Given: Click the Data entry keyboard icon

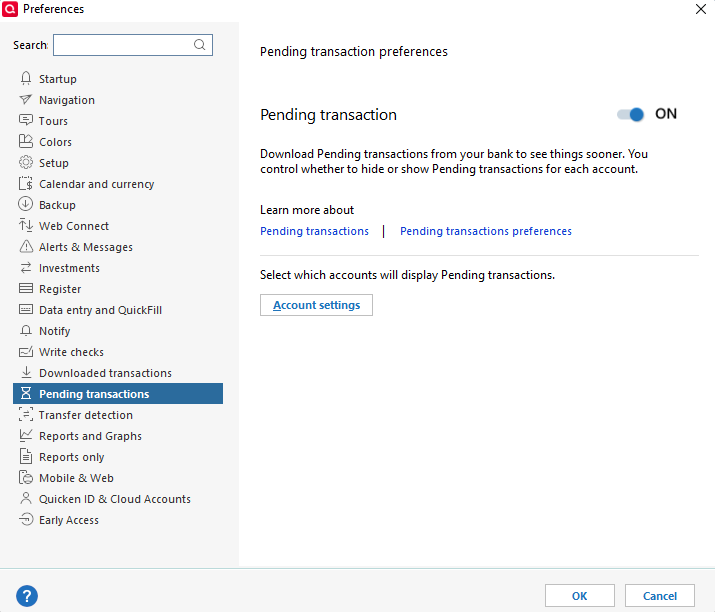Looking at the screenshot, I should pos(26,309).
